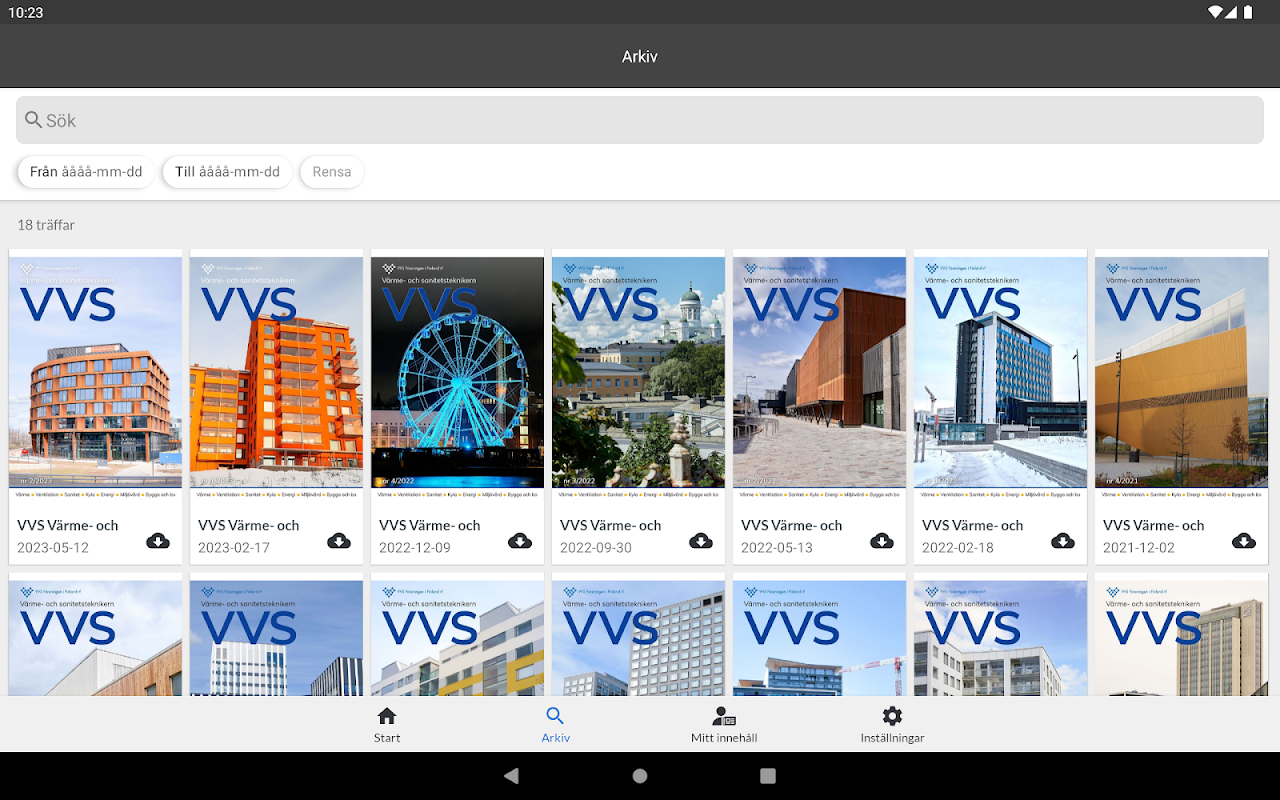Download the 2022-12-09 issue
Screen dimensions: 1280x800
pos(520,541)
